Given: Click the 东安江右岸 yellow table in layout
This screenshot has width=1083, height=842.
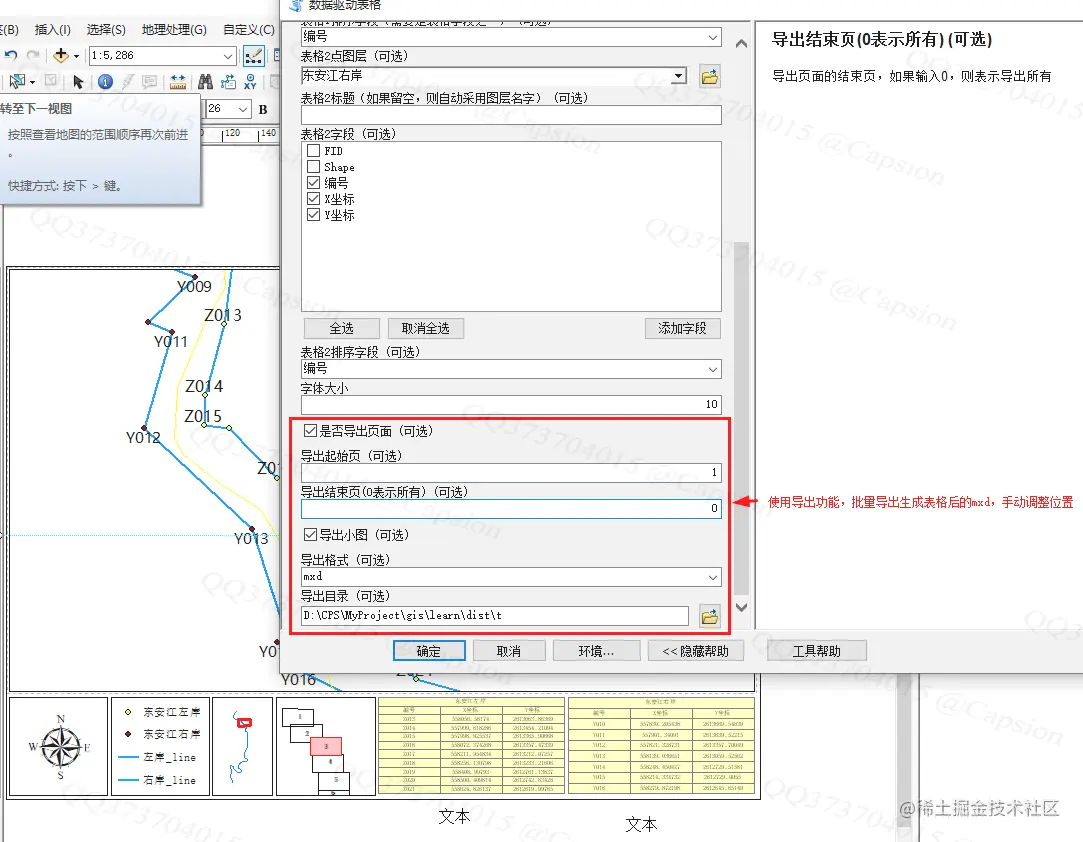Looking at the screenshot, I should pyautogui.click(x=661, y=745).
